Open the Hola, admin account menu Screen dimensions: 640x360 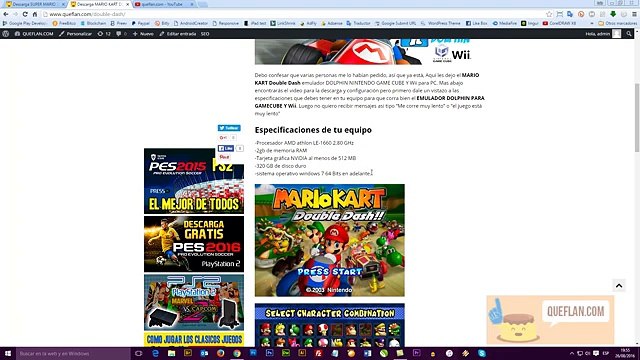click(603, 34)
